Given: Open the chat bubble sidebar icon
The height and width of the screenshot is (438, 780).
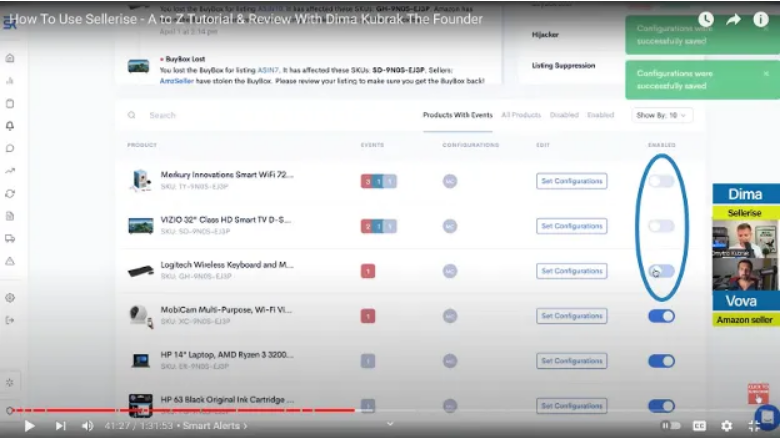Looking at the screenshot, I should (10, 148).
